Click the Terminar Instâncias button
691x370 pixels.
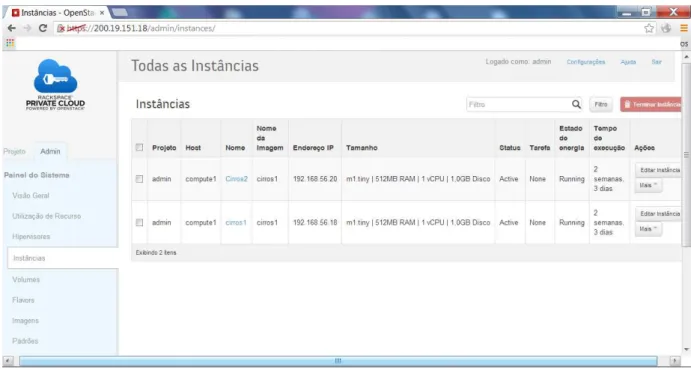point(652,104)
